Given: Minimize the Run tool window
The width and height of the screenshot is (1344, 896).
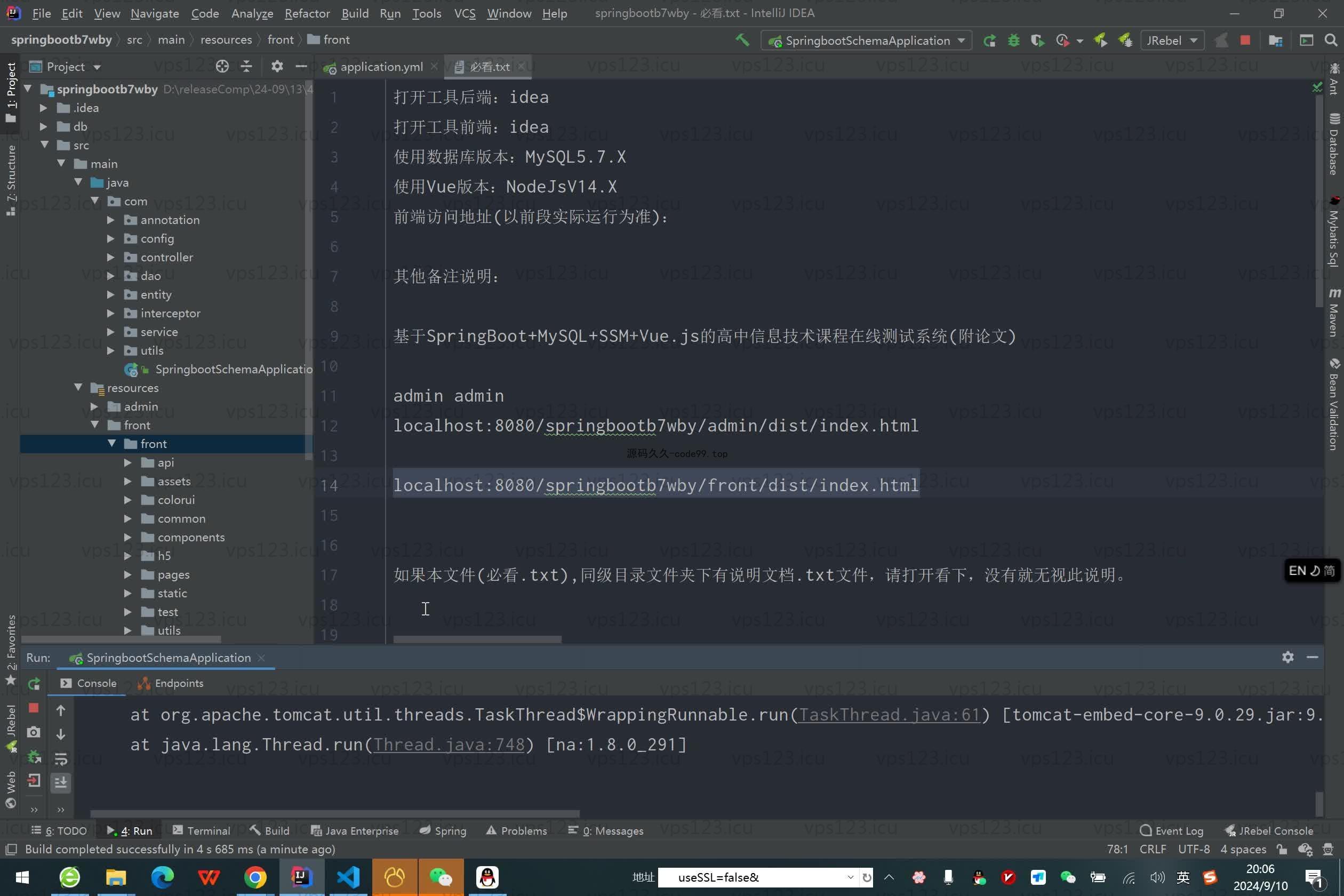Looking at the screenshot, I should coord(1313,657).
